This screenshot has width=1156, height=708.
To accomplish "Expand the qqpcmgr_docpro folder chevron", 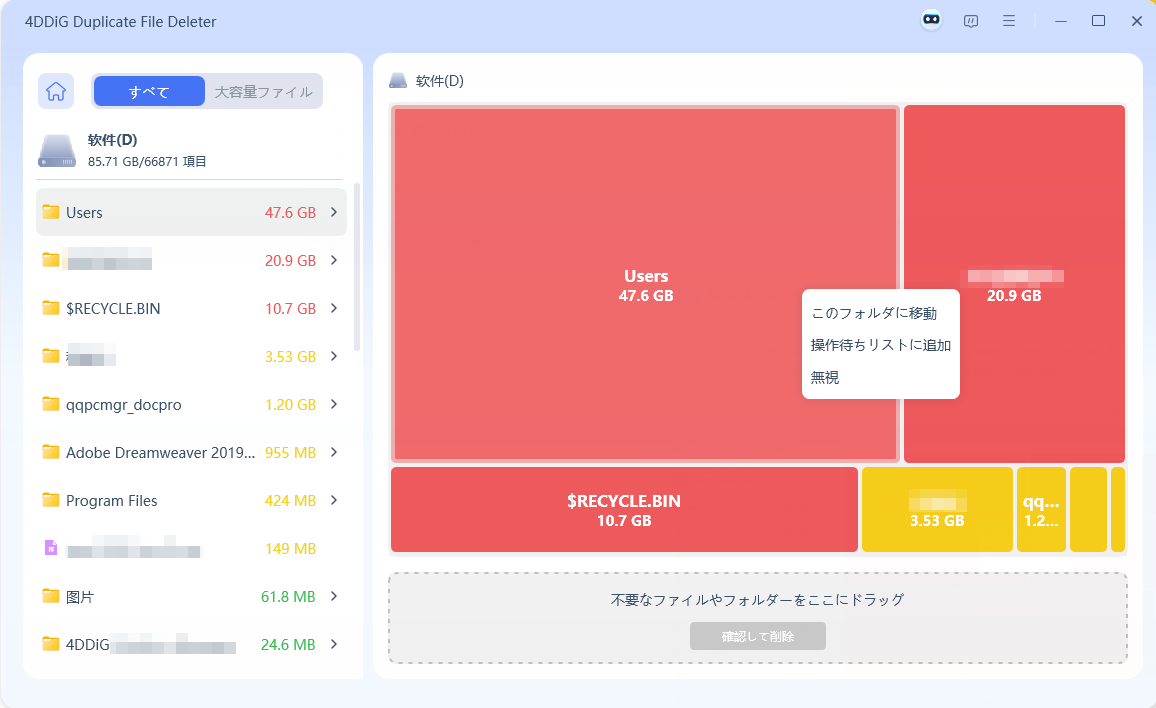I will (333, 404).
